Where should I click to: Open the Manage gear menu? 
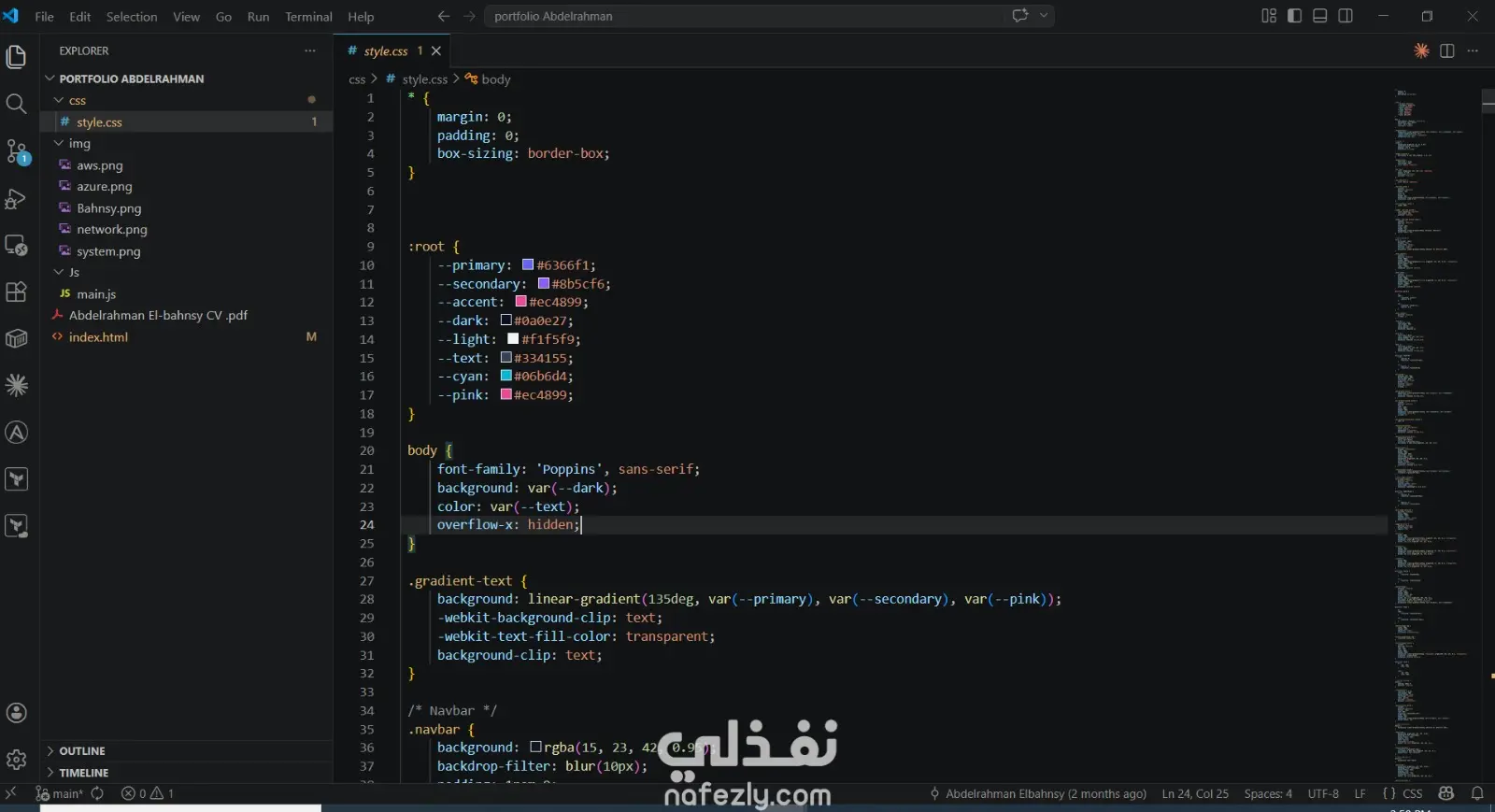(16, 760)
